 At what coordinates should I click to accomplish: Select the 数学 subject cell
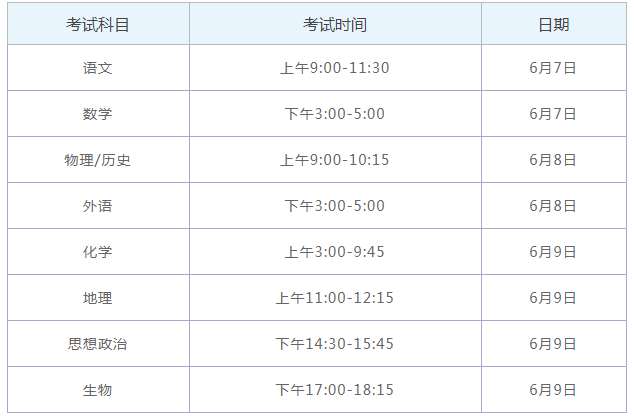(x=98, y=114)
